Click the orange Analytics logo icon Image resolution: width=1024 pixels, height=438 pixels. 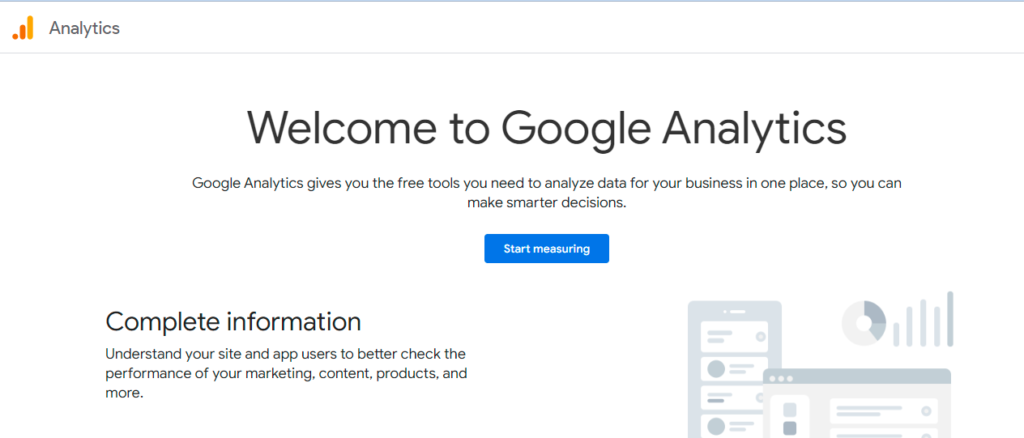coord(23,28)
